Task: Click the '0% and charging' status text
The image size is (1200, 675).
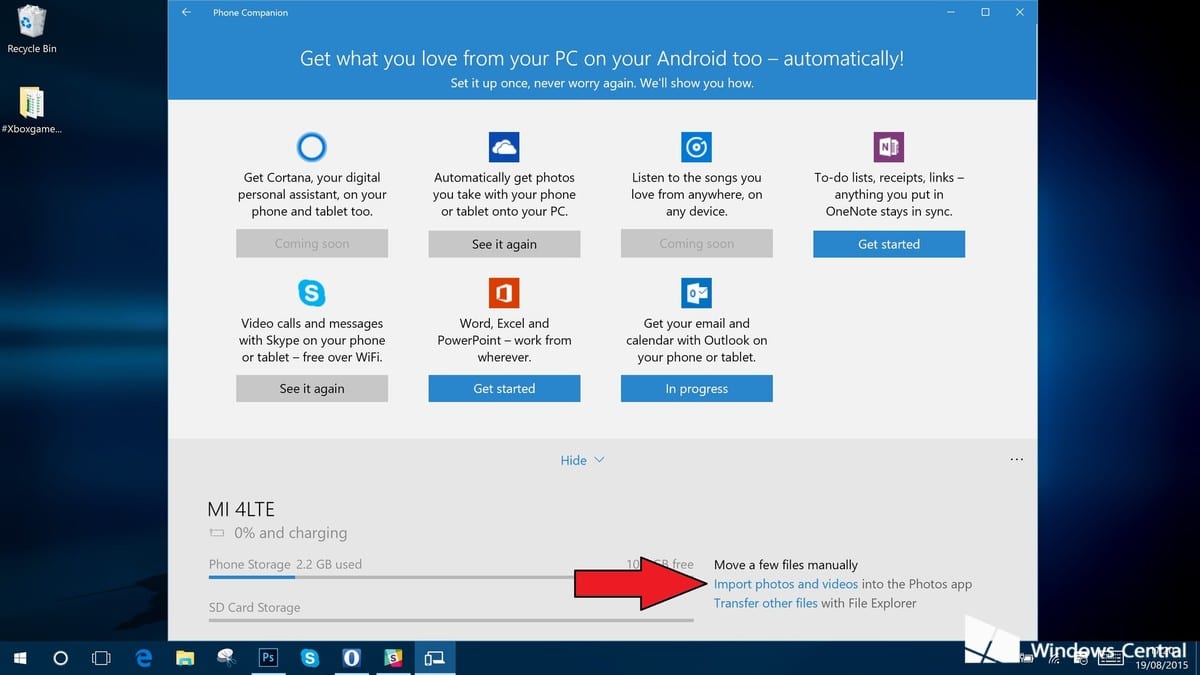Action: 291,533
